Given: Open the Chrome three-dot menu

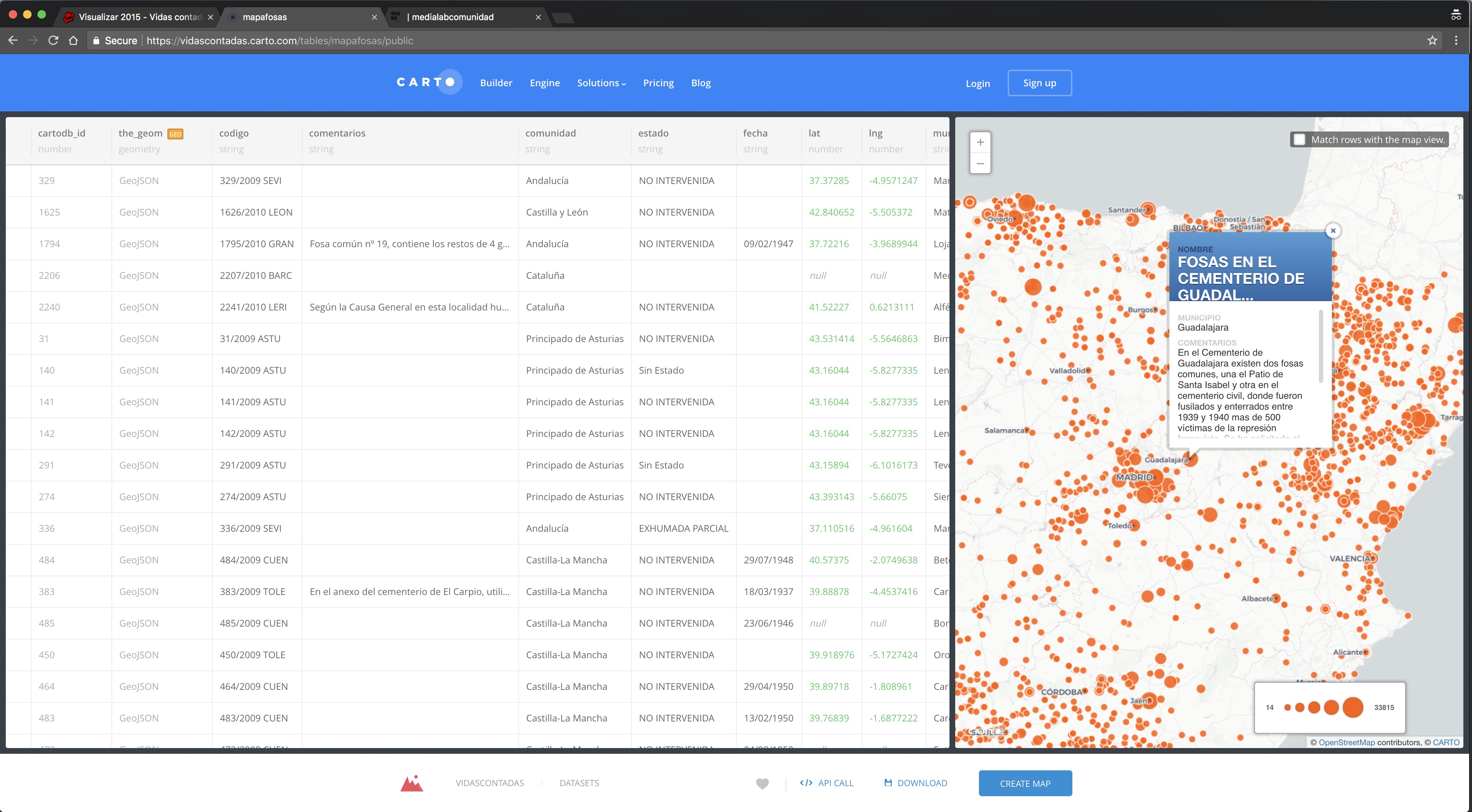Looking at the screenshot, I should point(1456,41).
